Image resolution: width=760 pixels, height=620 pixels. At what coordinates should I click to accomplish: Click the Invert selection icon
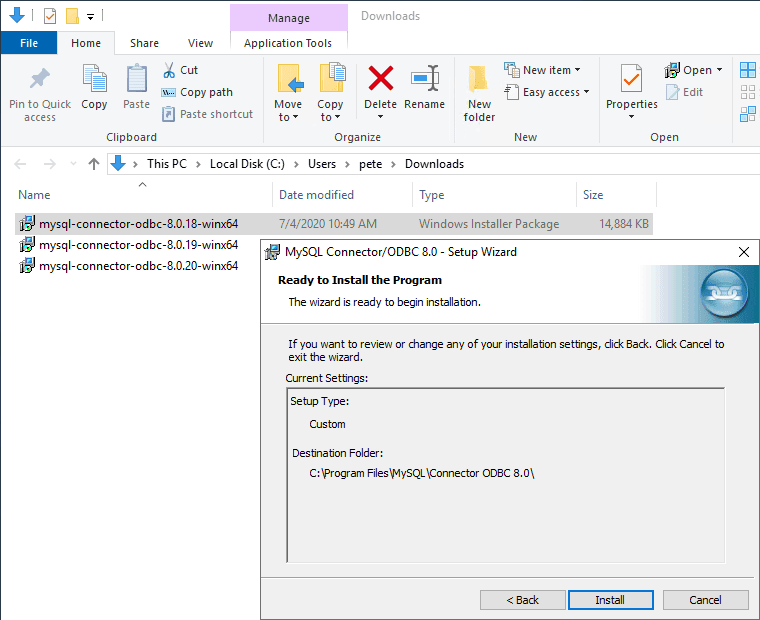[747, 114]
